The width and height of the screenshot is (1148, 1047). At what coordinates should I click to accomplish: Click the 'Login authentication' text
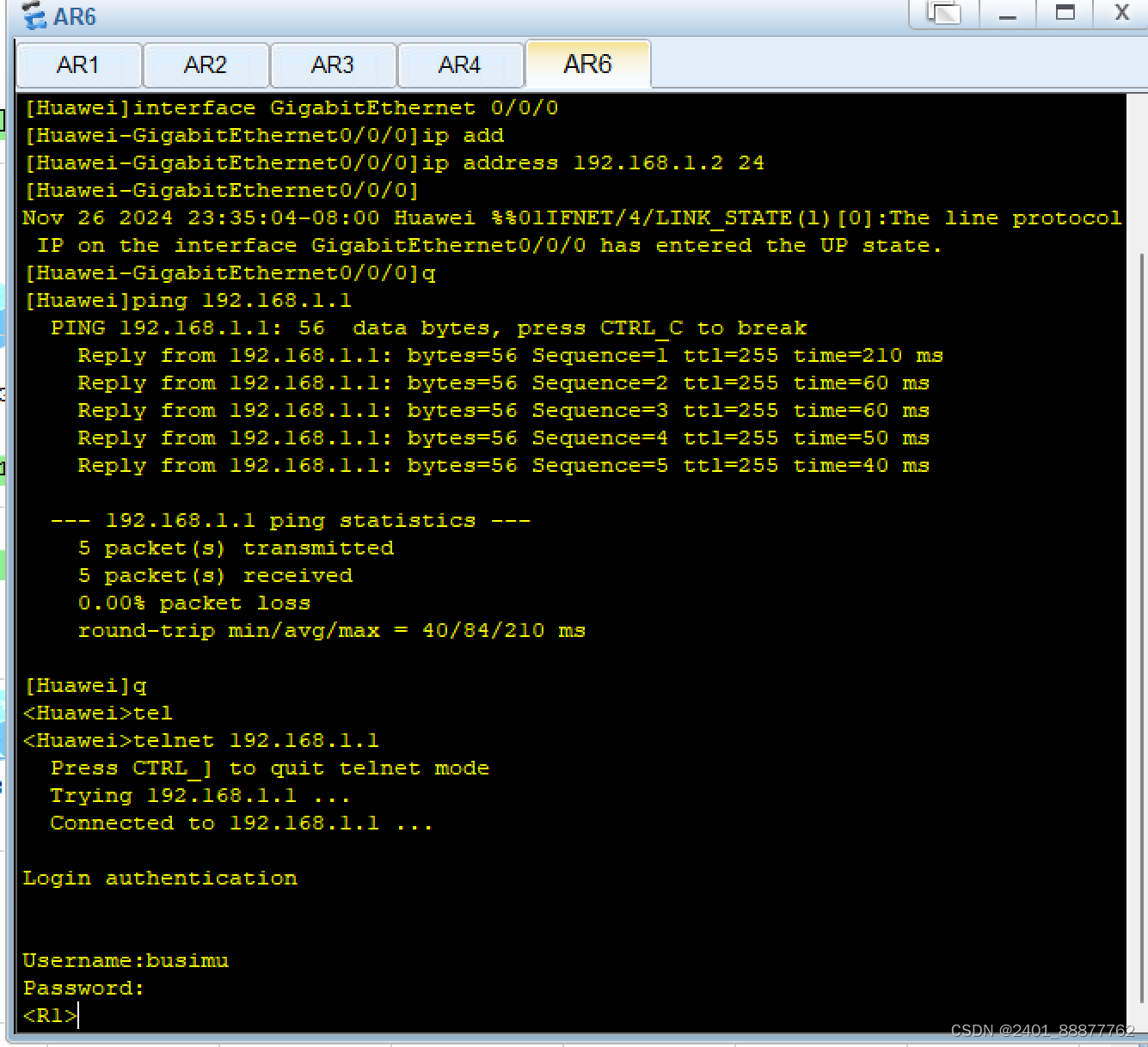[x=160, y=879]
